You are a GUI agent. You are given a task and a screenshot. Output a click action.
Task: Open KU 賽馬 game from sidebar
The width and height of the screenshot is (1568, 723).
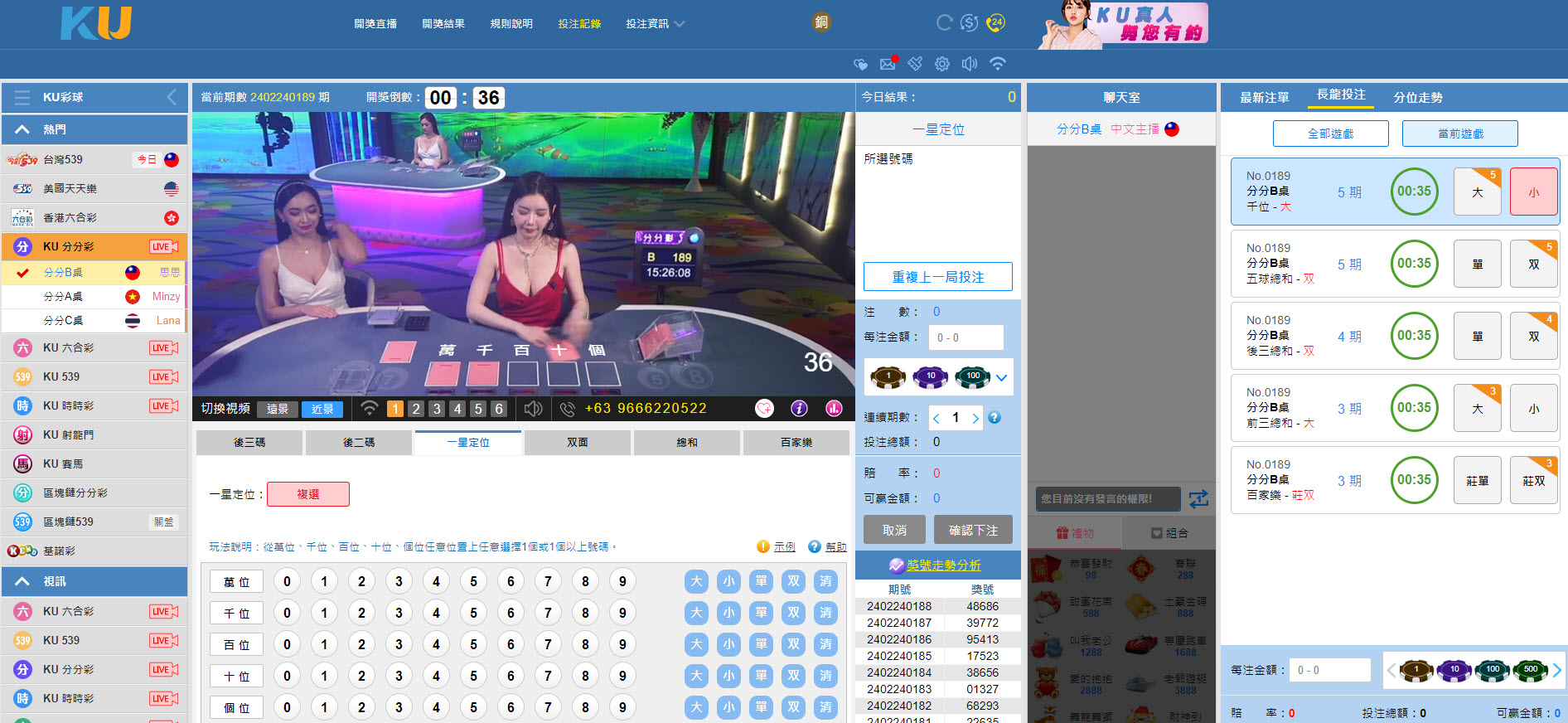pyautogui.click(x=94, y=463)
